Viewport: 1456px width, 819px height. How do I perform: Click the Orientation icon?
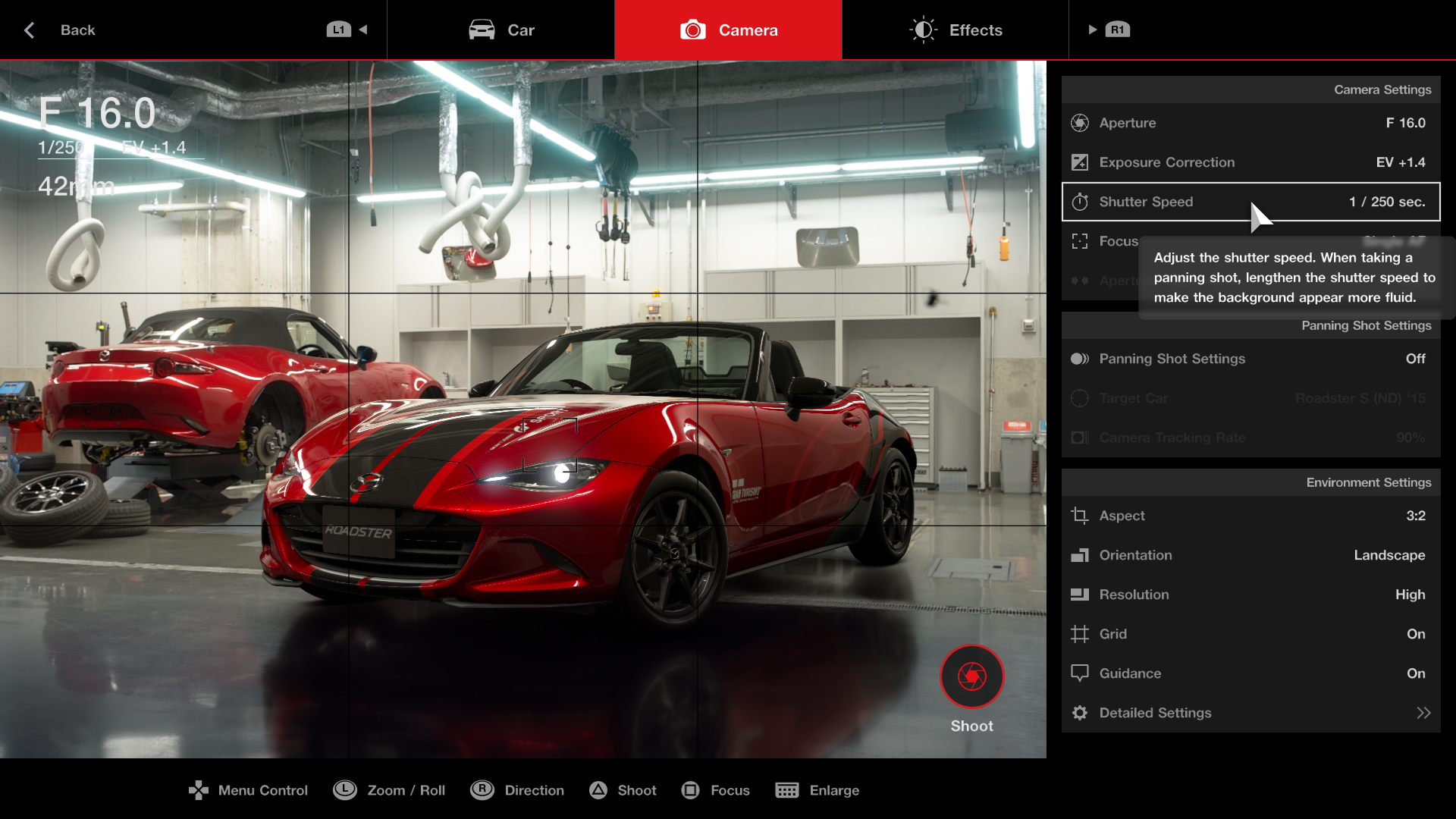coord(1080,555)
